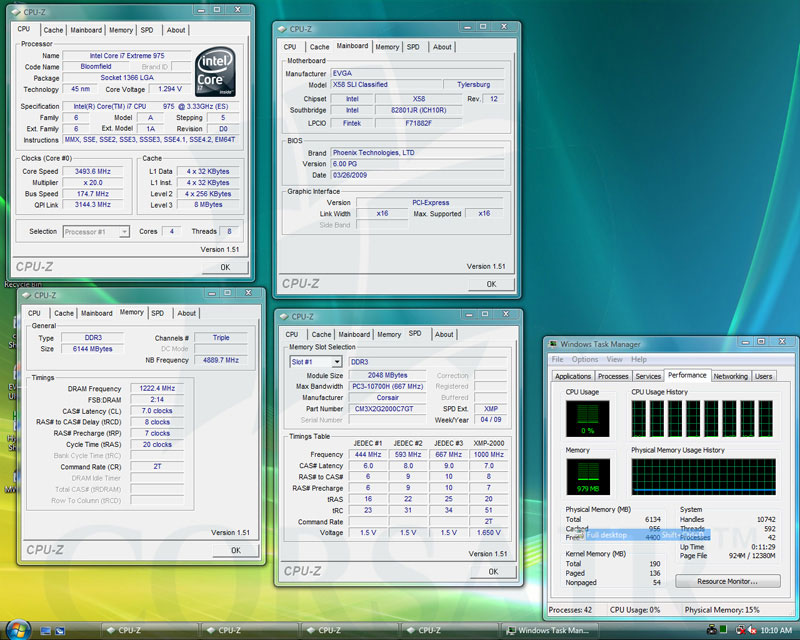Screen dimensions: 800x640
Task: Click the motherboard Manufacturer field EVGA
Action: (x=417, y=73)
